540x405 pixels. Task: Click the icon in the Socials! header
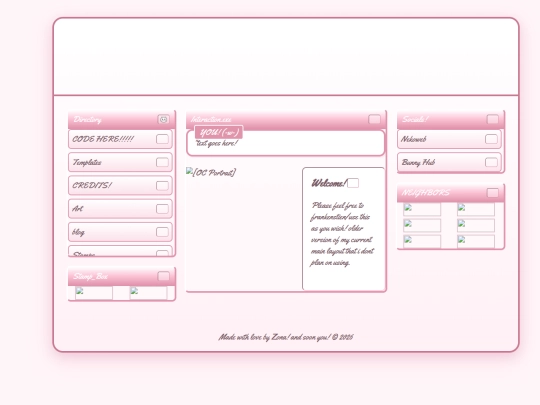492,119
